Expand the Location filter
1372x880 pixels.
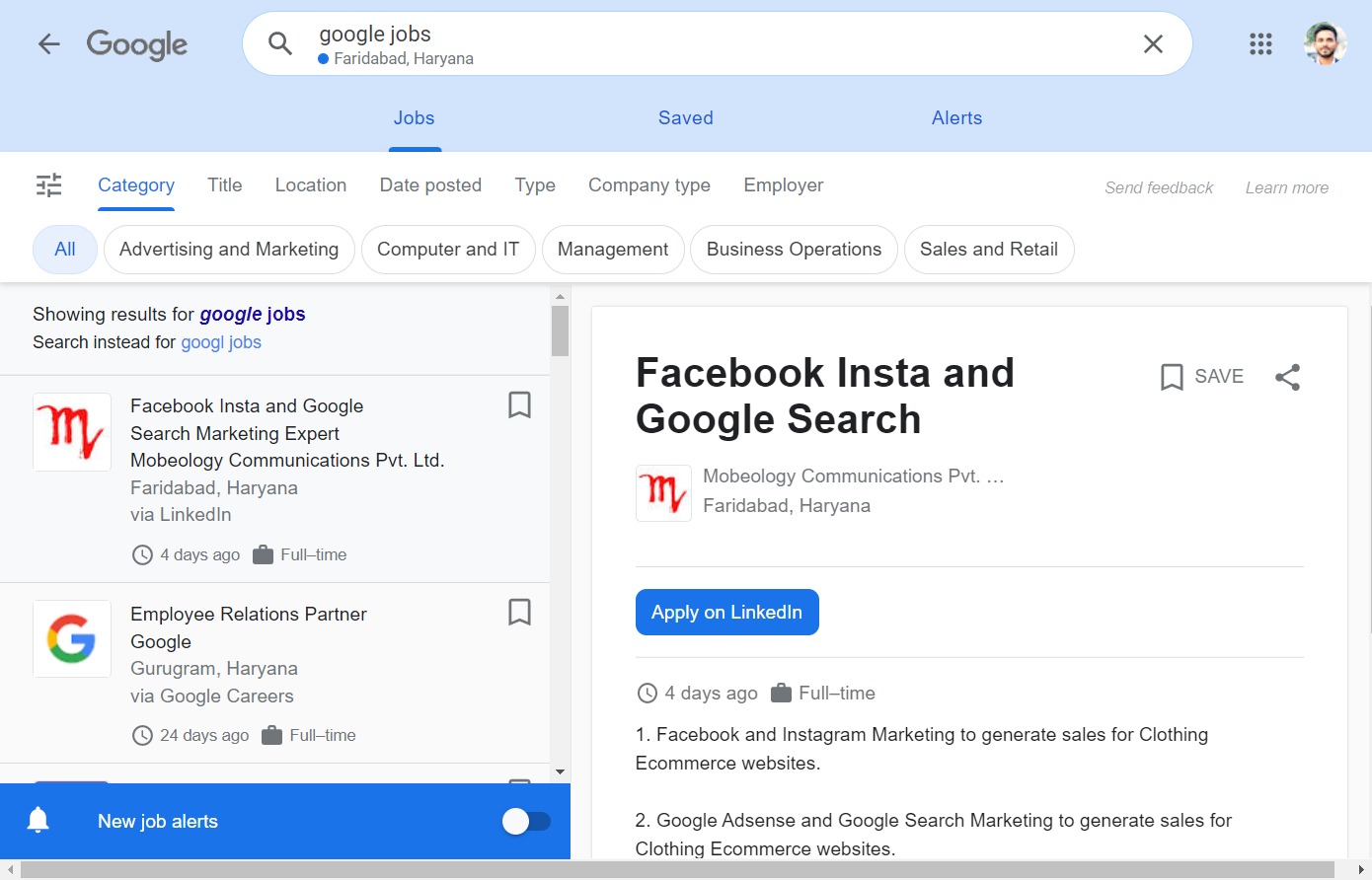coord(310,185)
